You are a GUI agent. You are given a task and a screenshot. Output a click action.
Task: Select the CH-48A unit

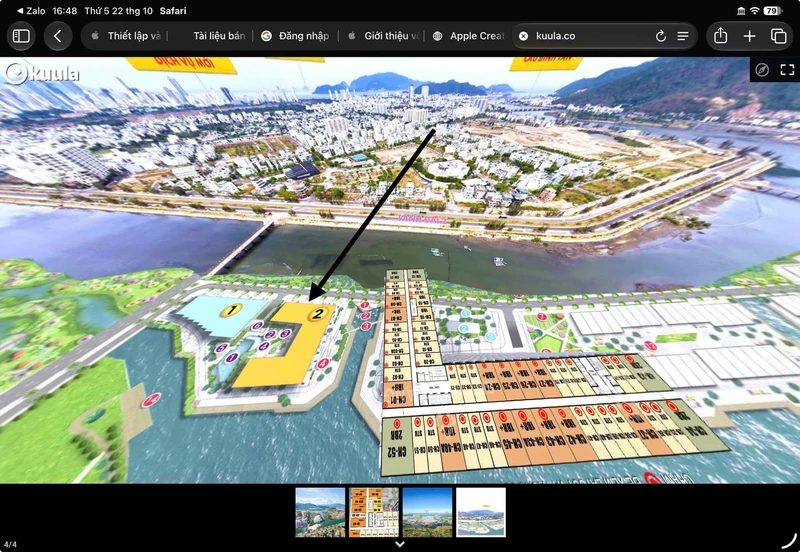pos(454,442)
